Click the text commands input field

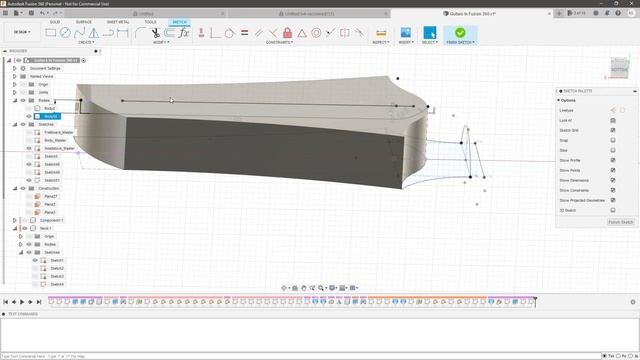pyautogui.click(x=300, y=356)
